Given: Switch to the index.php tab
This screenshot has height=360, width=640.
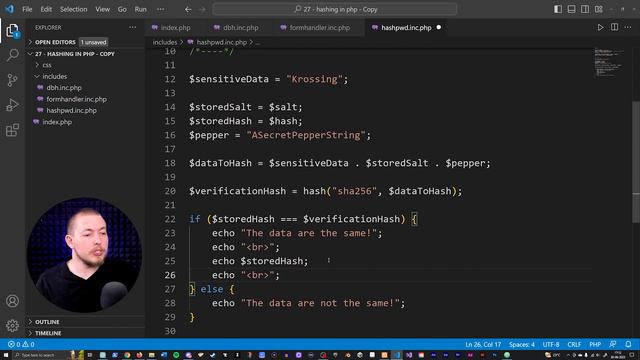Looking at the screenshot, I should coord(176,27).
